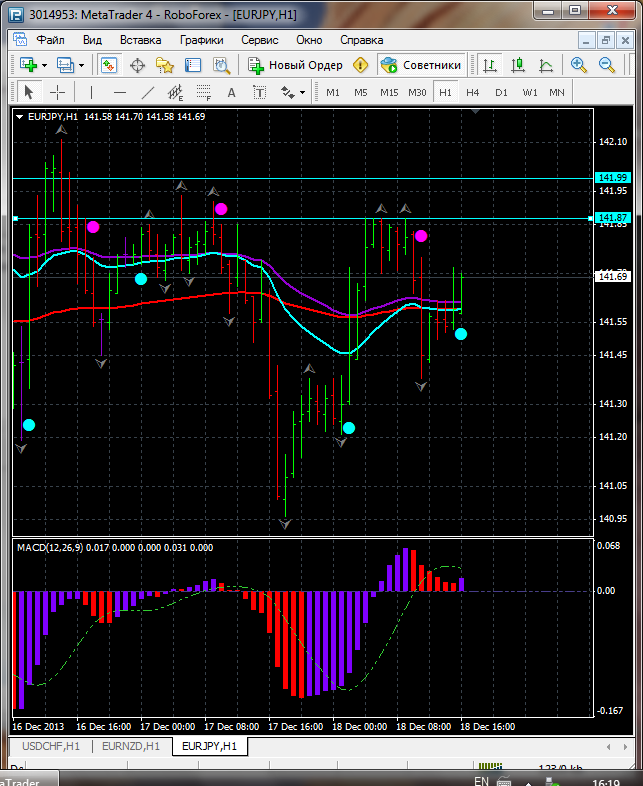The image size is (643, 786).
Task: Open the EURNZD,H1 chart tab
Action: [131, 746]
